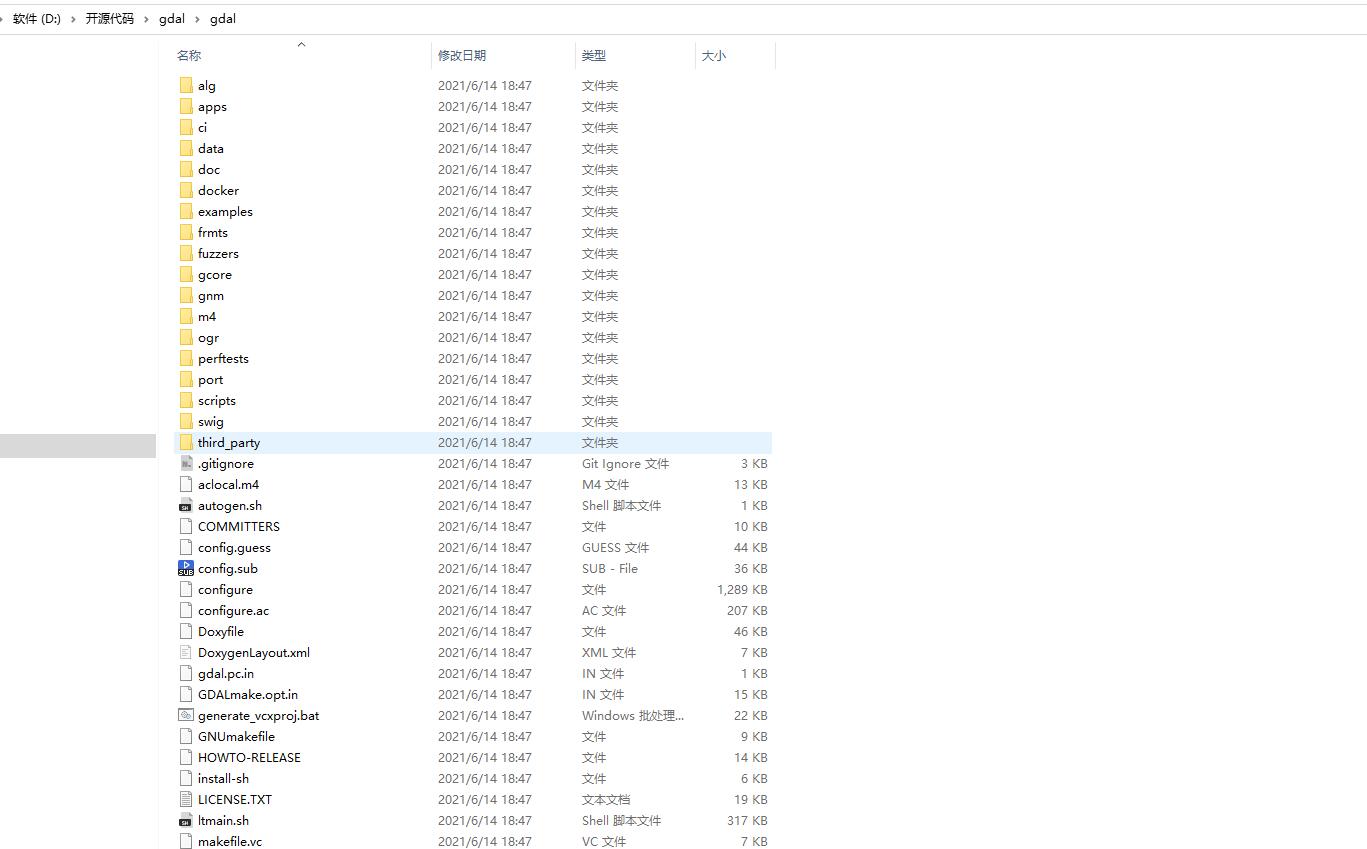Select the gcore folder icon
Screen dimensions: 1367x849
click(186, 274)
